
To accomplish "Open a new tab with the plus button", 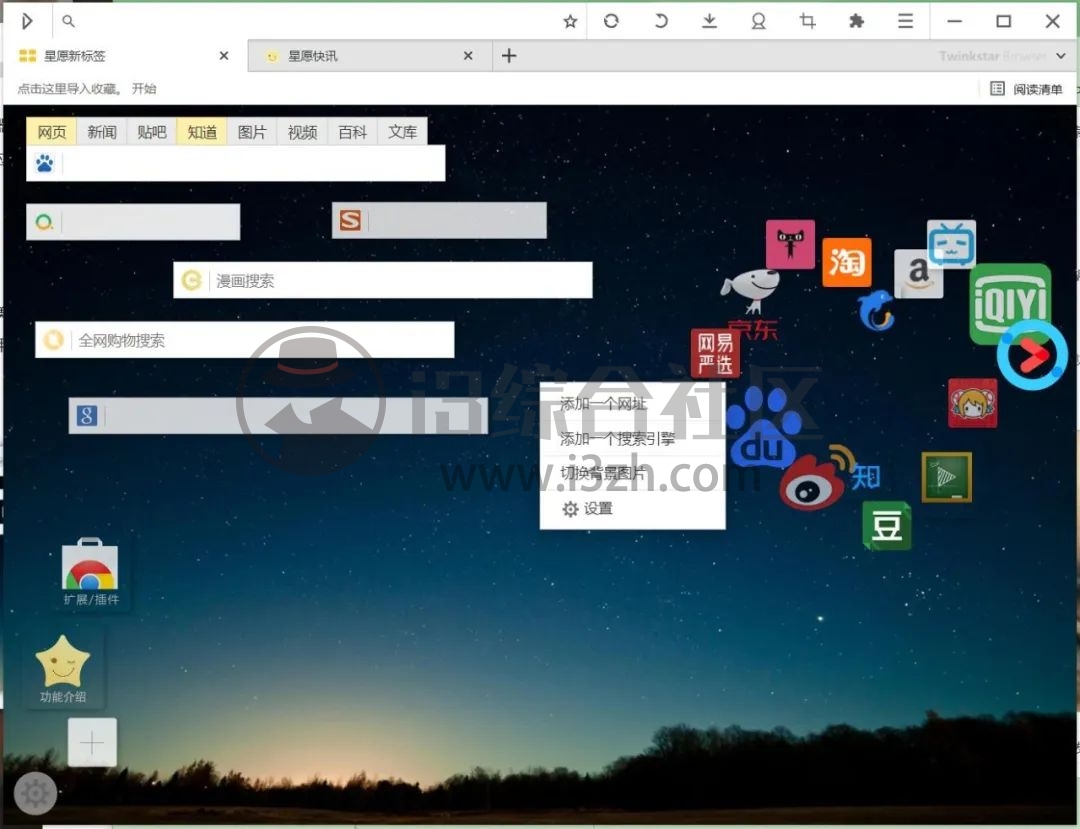I will tap(509, 56).
